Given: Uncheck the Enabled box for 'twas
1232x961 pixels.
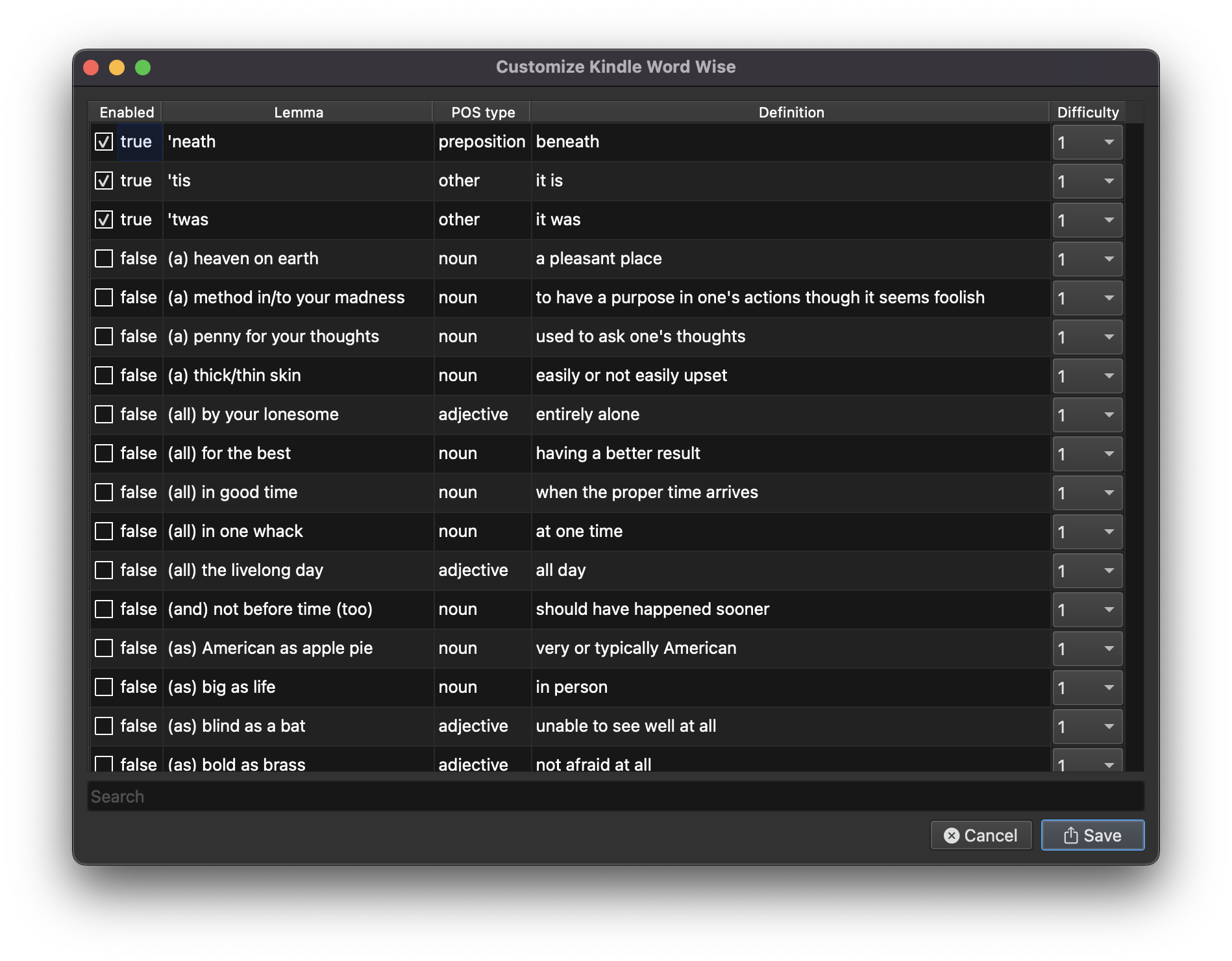Looking at the screenshot, I should coord(104,219).
